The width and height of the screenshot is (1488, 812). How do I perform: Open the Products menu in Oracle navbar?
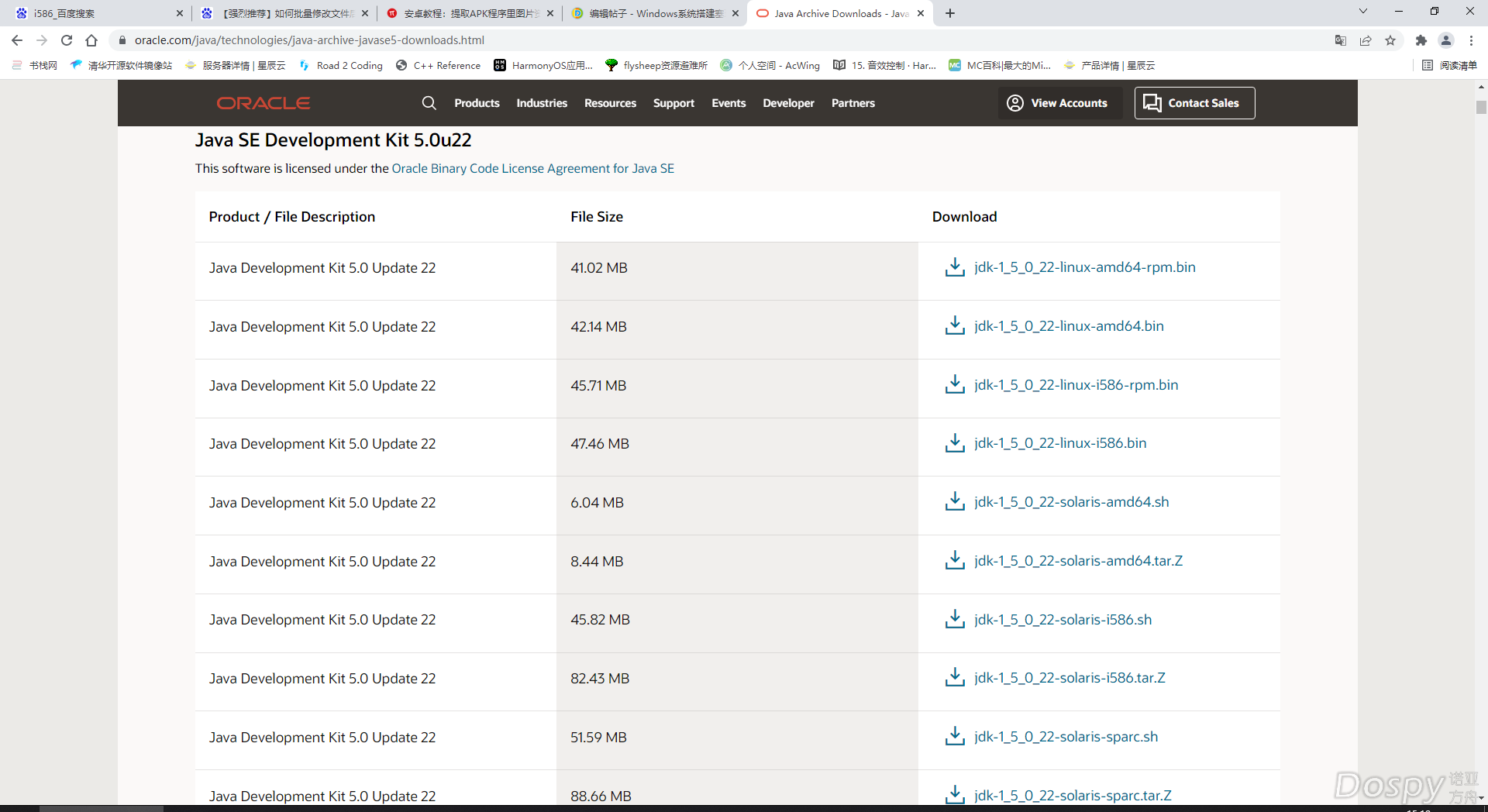(477, 103)
